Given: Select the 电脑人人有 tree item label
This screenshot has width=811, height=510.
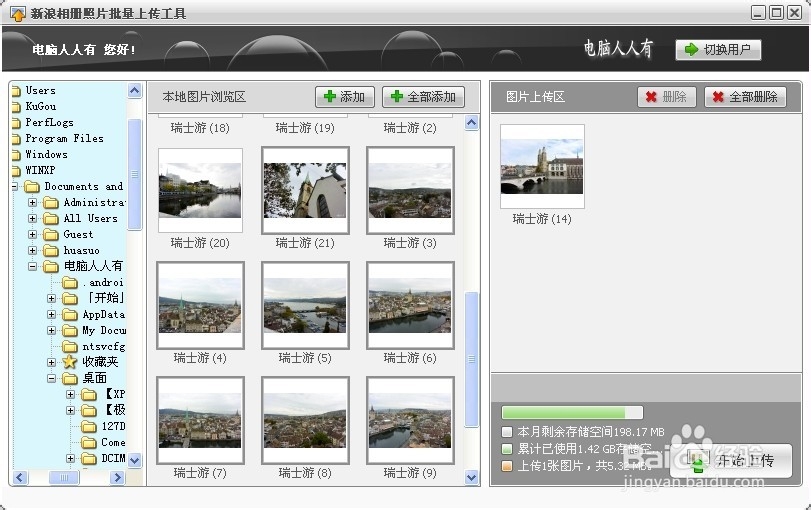Looking at the screenshot, I should tap(94, 266).
